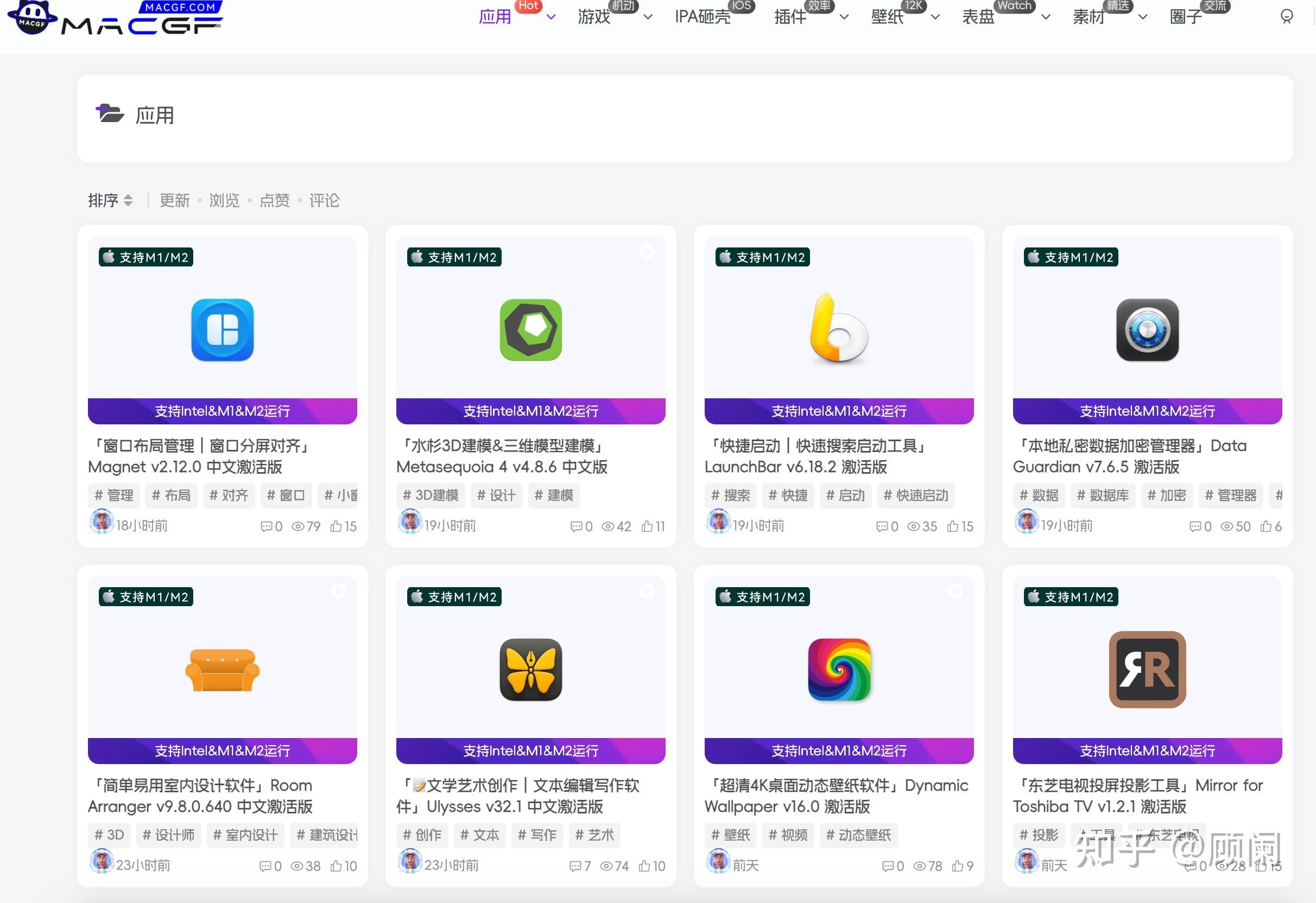Open the 圈子 navigation item
Viewport: 1316px width, 903px height.
click(x=1186, y=17)
